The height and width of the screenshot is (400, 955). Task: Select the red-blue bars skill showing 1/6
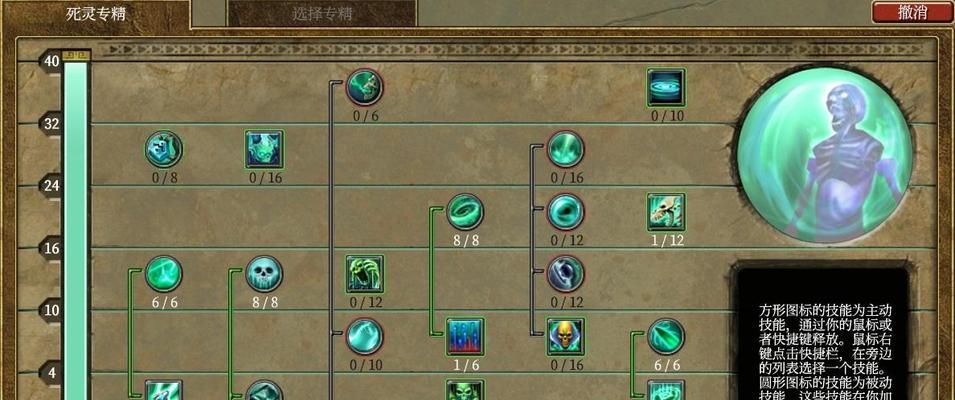coord(465,336)
